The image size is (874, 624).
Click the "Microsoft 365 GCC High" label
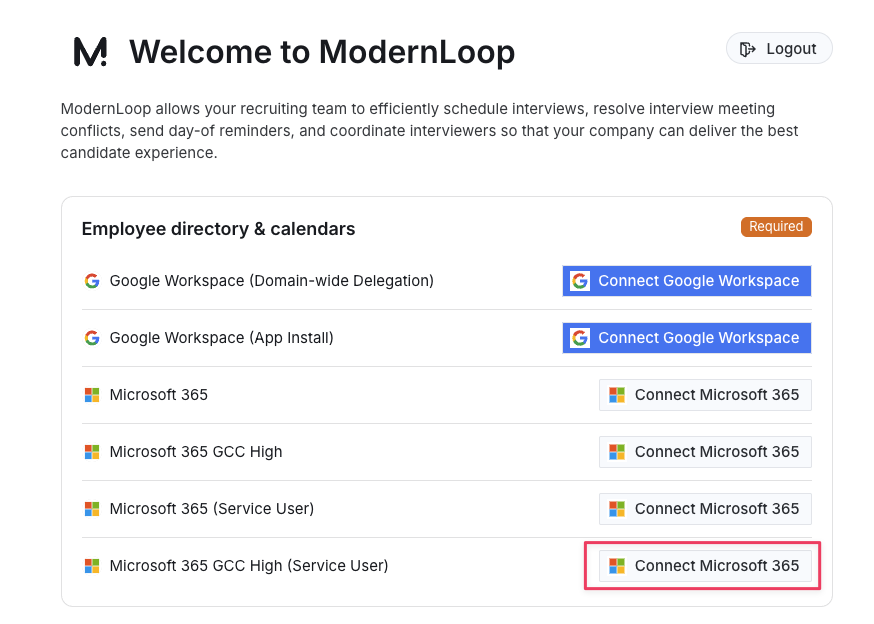point(196,452)
